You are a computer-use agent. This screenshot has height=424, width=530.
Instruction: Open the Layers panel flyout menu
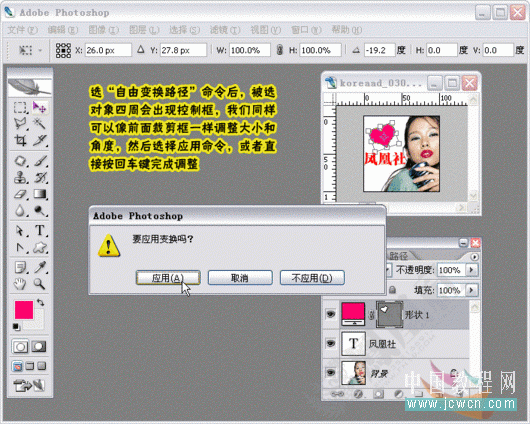click(474, 257)
